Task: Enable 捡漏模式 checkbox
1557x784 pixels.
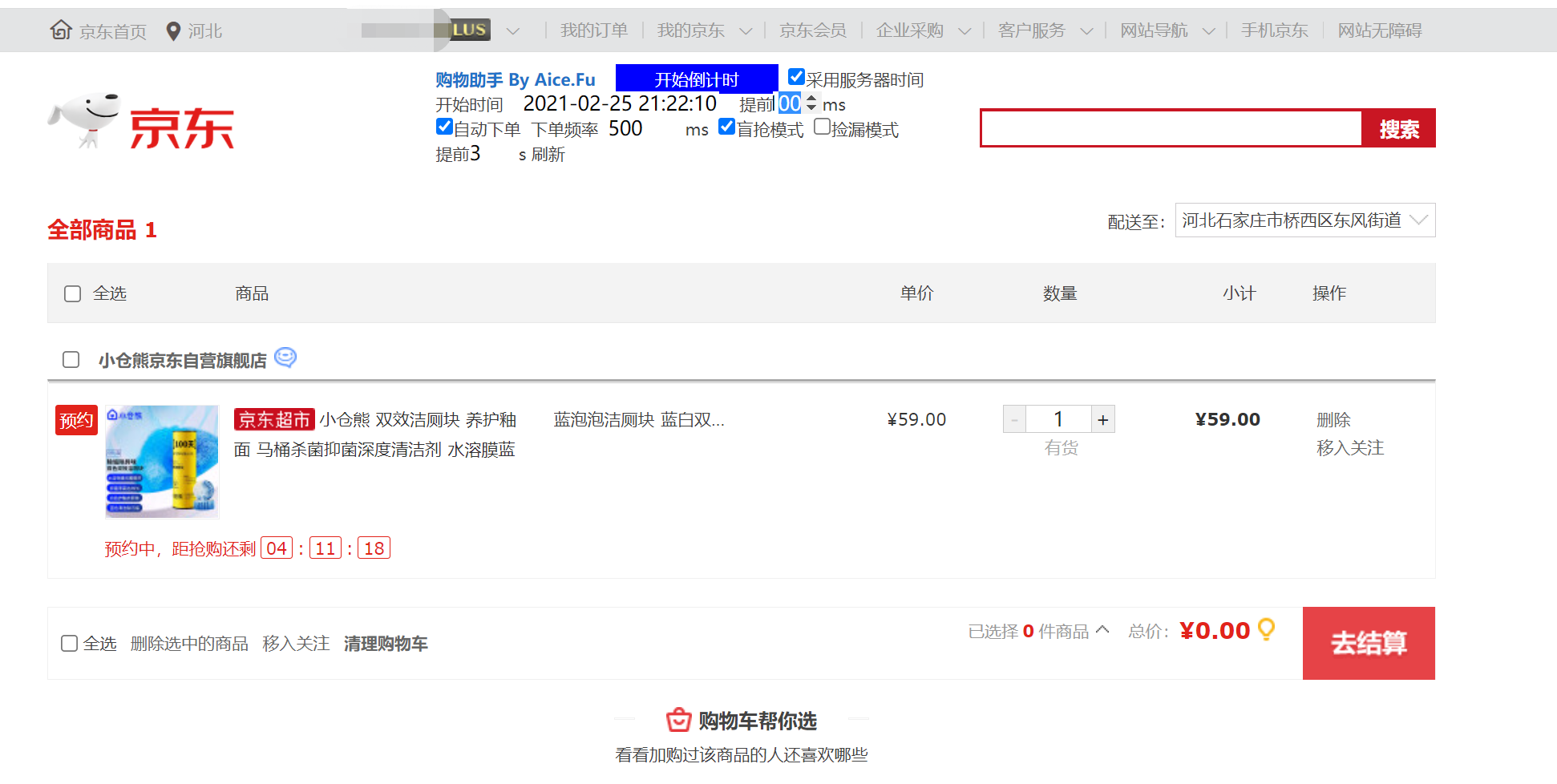Action: point(822,127)
